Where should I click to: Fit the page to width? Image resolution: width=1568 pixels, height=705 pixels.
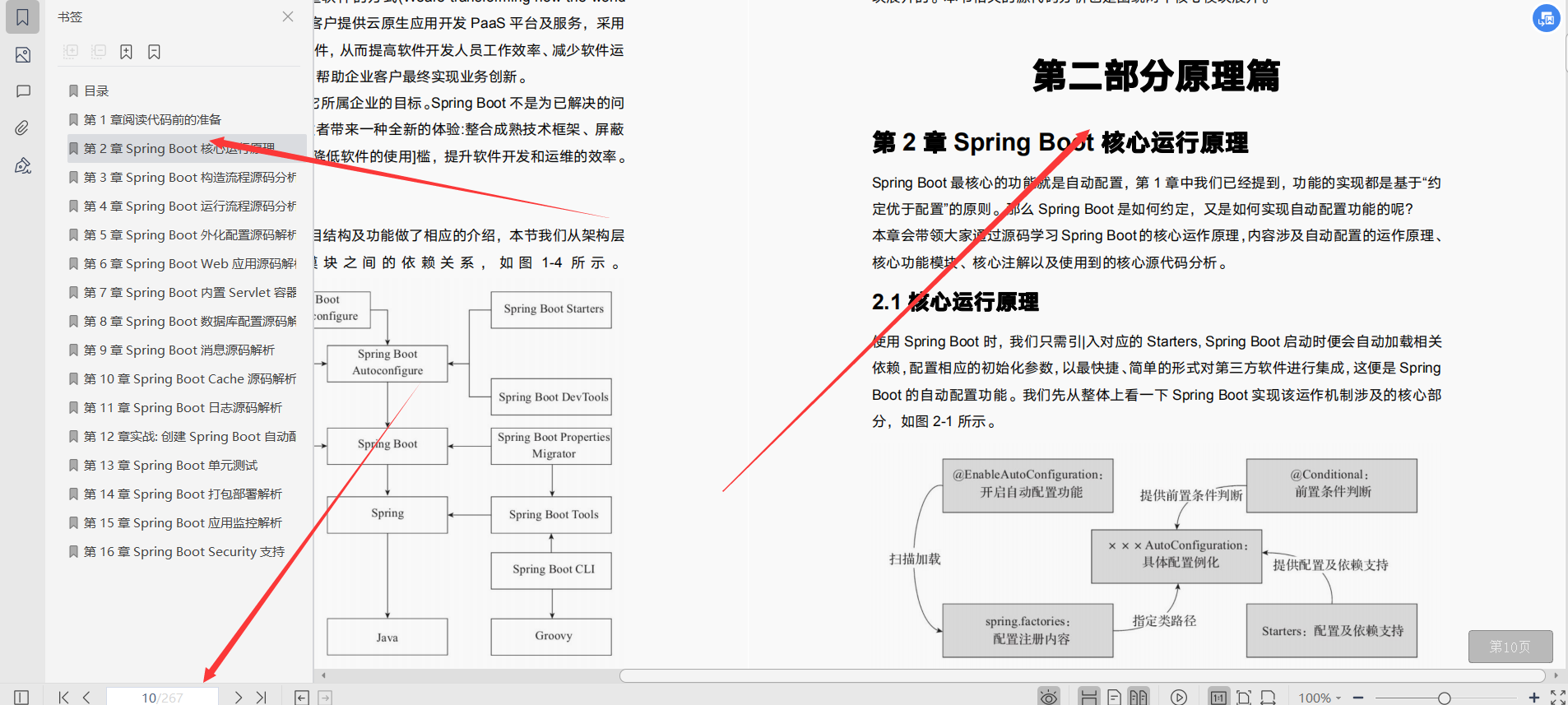(1269, 697)
